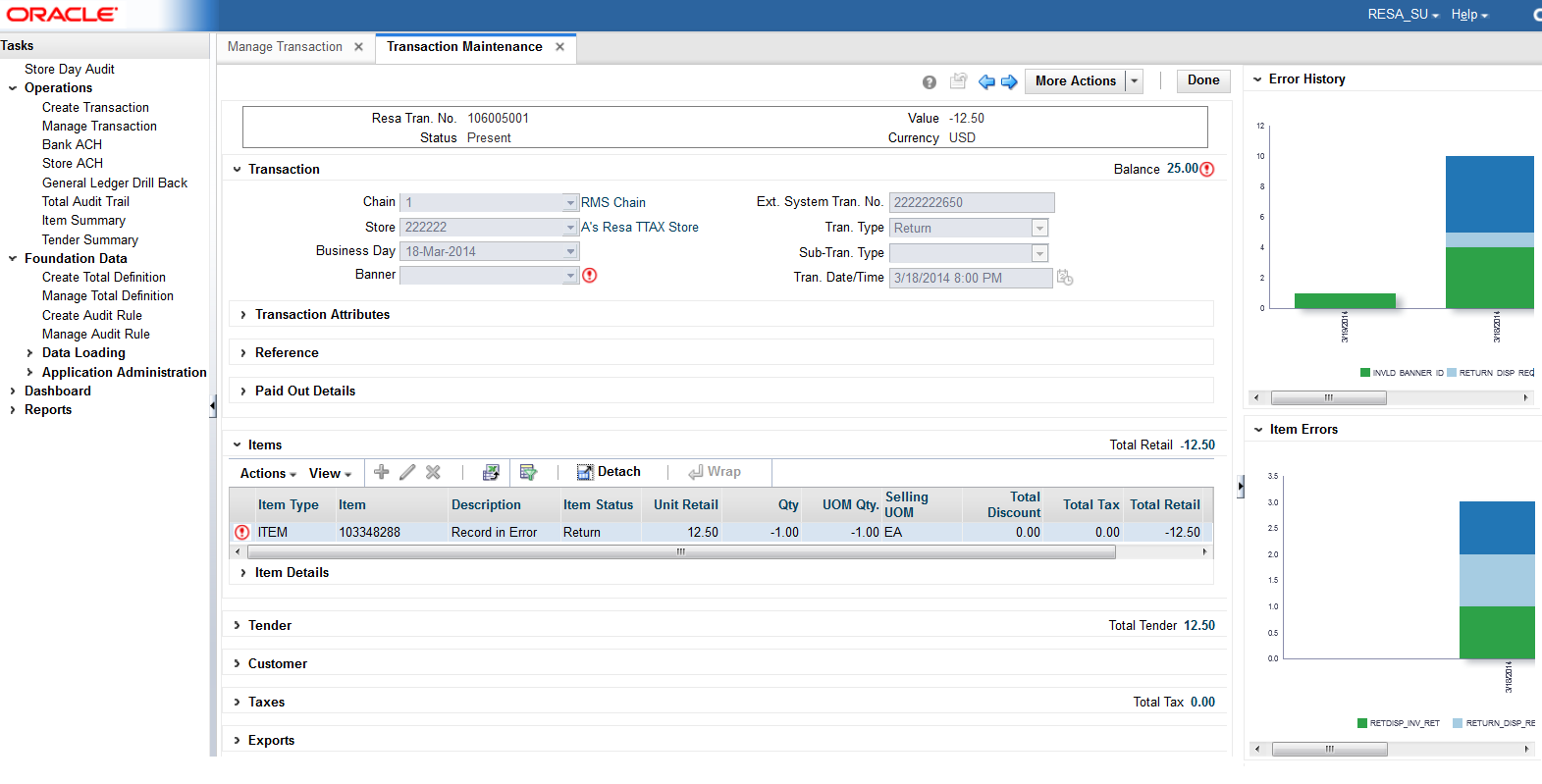Collapse the right charts pane splitter arrow
Viewport: 1542px width, 784px height.
point(1241,485)
